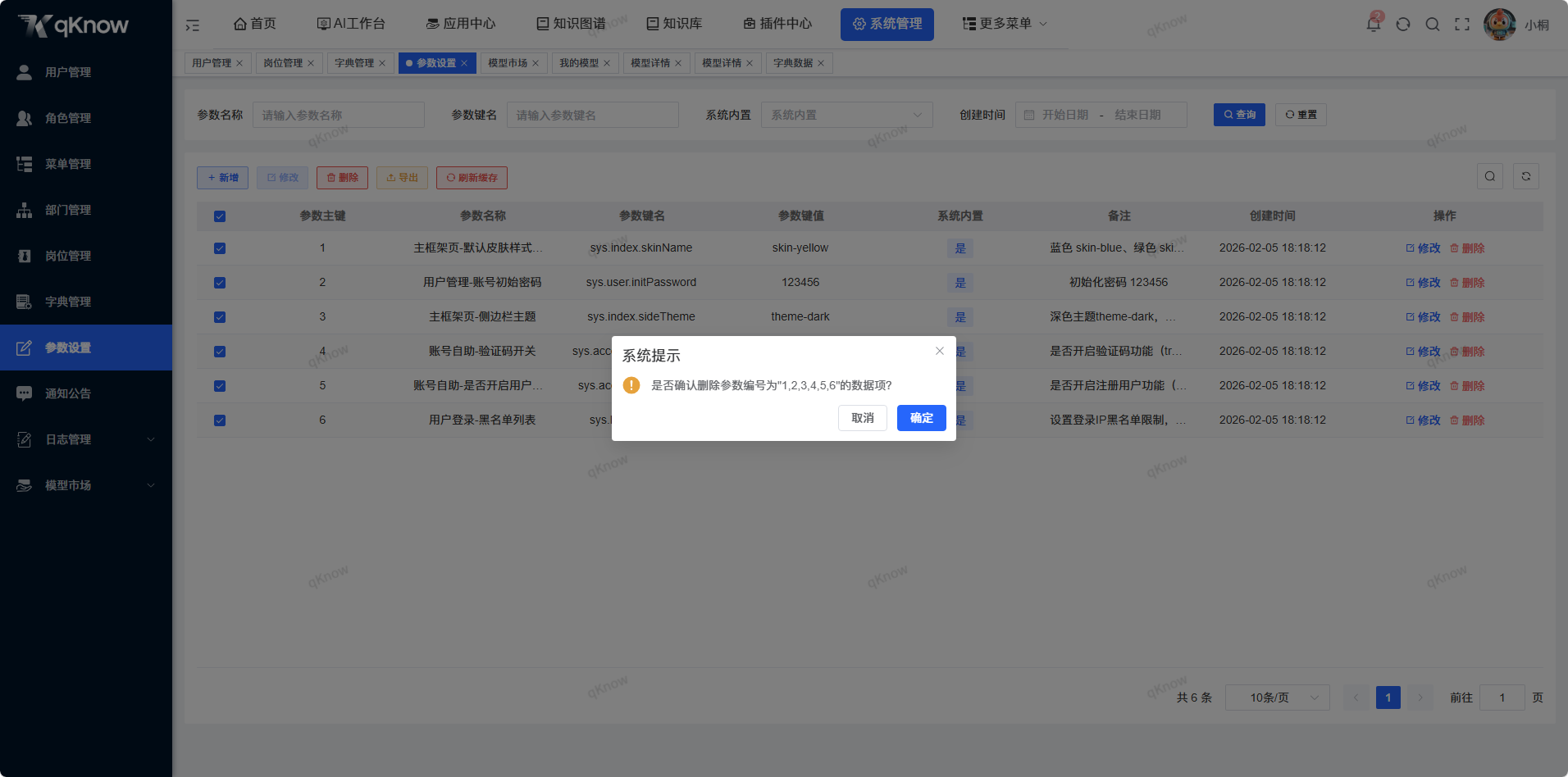Image resolution: width=1568 pixels, height=777 pixels.
Task: Open 通知公告 in the sidebar
Action: 86,393
